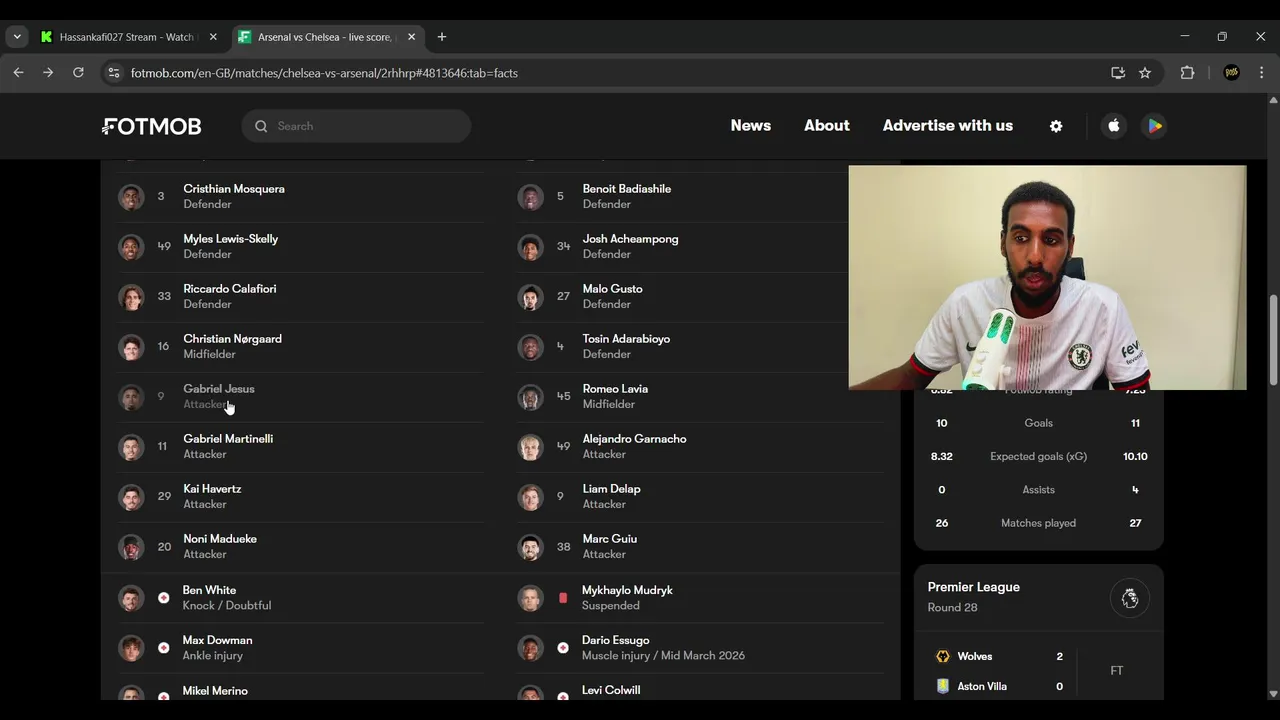The height and width of the screenshot is (720, 1280).
Task: Open Alejandro Garnacho player entry
Action: click(634, 446)
